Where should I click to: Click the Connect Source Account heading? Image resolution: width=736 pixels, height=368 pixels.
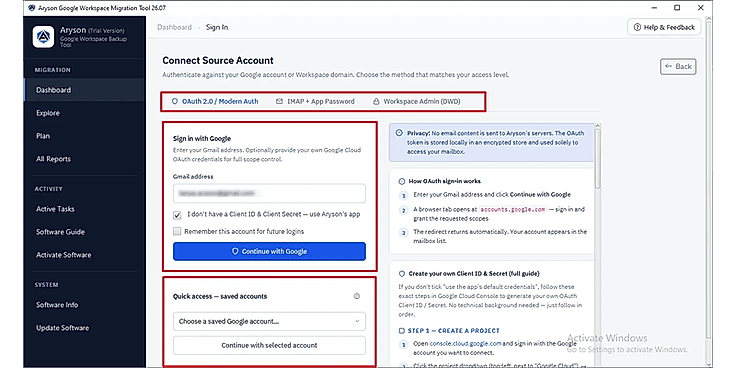tap(218, 60)
